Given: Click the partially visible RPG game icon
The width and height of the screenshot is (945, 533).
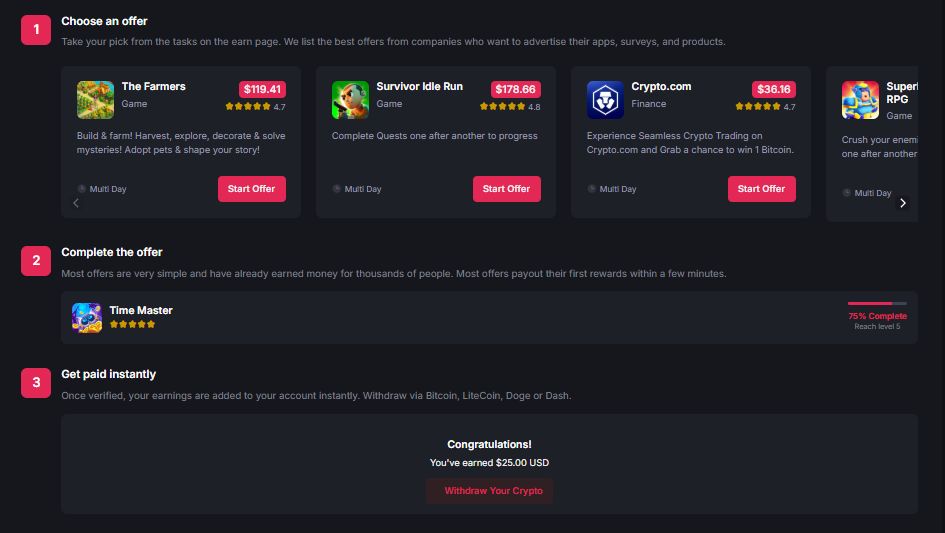Looking at the screenshot, I should click(860, 100).
